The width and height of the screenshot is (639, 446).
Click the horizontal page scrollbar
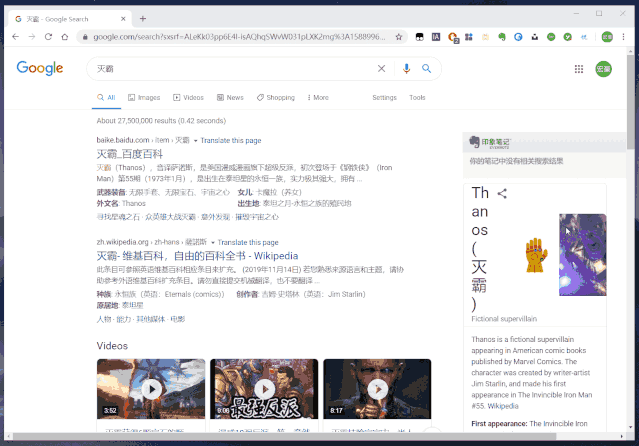[x=284, y=436]
